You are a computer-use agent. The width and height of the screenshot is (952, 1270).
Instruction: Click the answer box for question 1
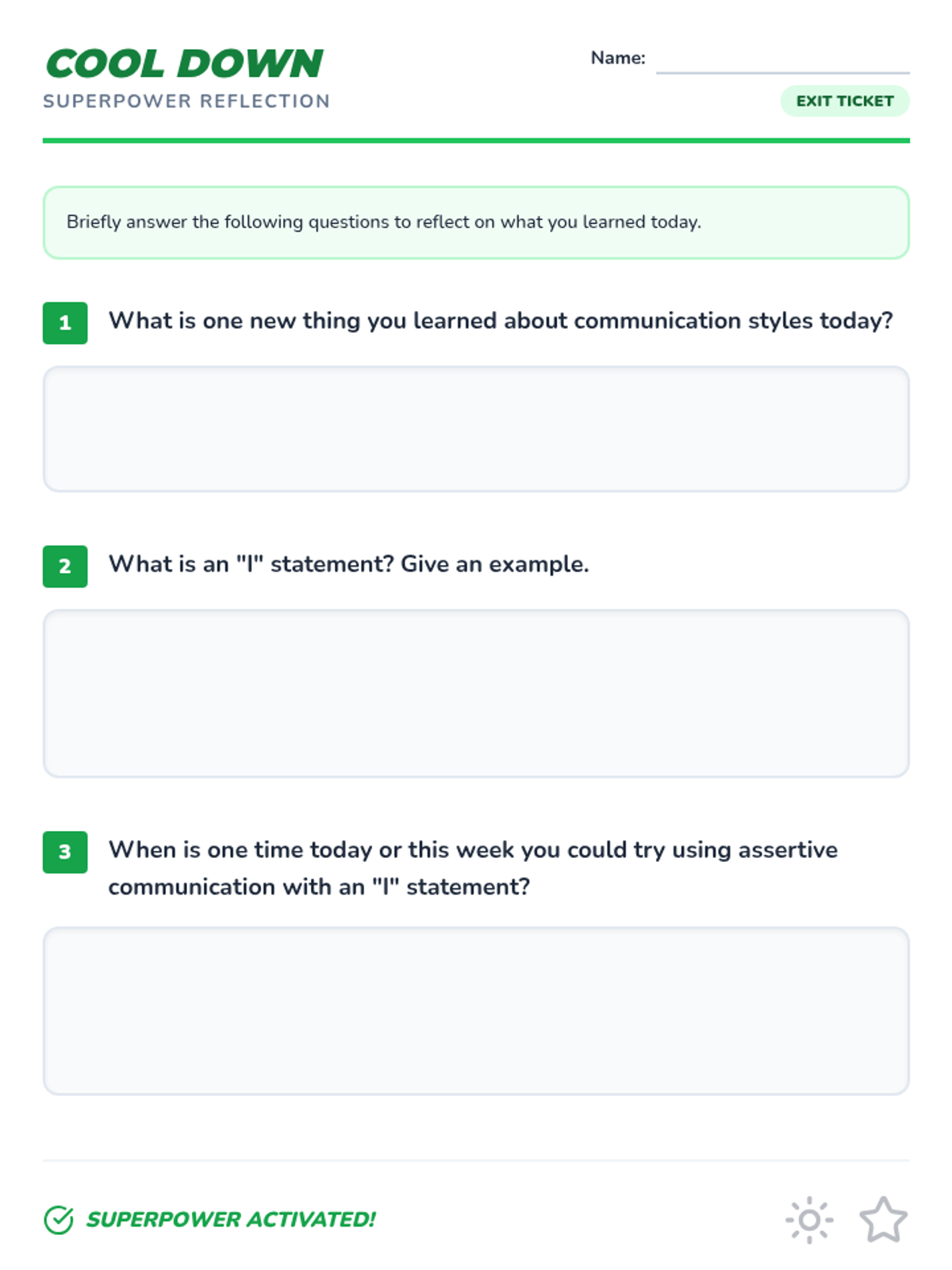(476, 429)
